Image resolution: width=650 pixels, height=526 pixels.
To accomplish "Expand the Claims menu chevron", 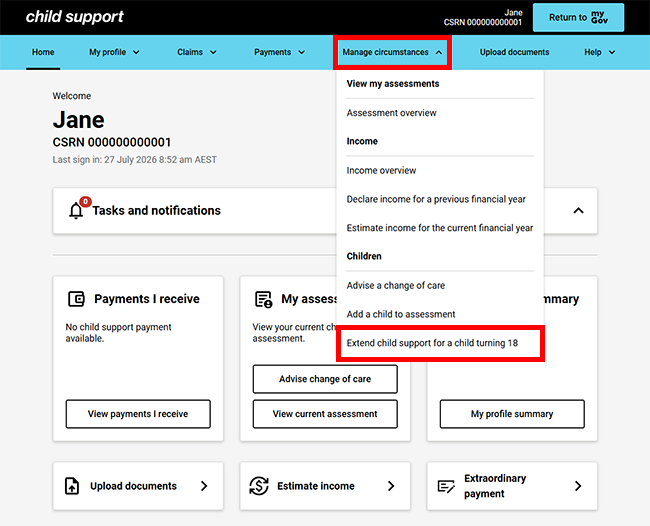I will coord(213,52).
